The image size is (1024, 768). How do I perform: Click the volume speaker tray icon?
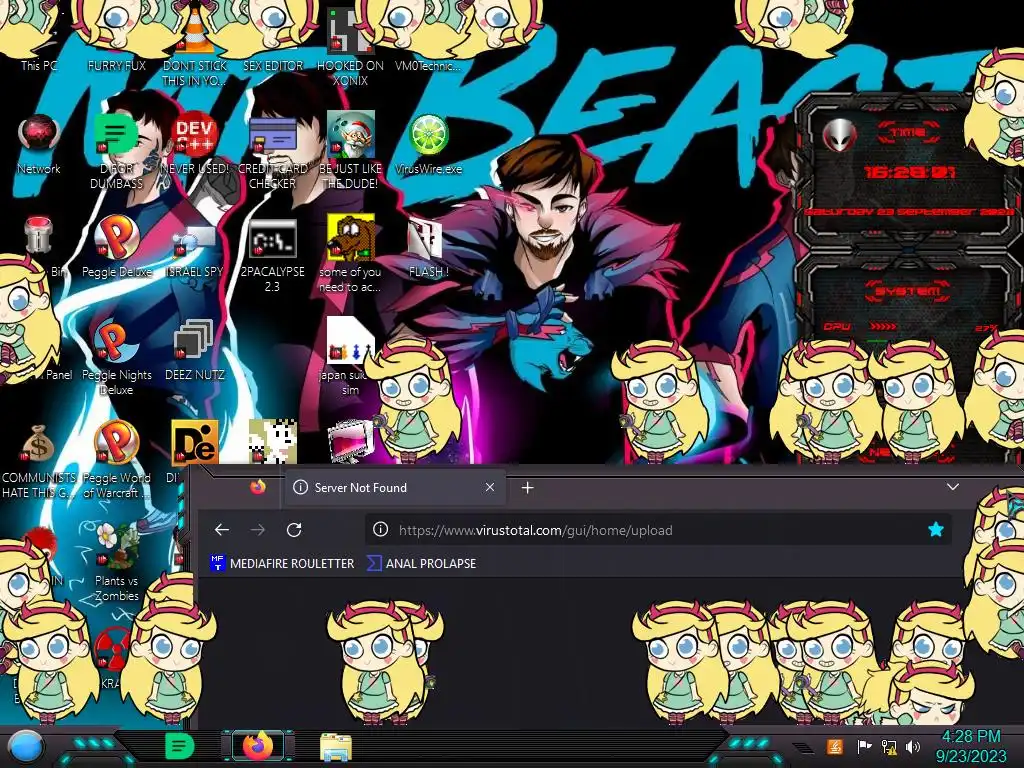912,746
